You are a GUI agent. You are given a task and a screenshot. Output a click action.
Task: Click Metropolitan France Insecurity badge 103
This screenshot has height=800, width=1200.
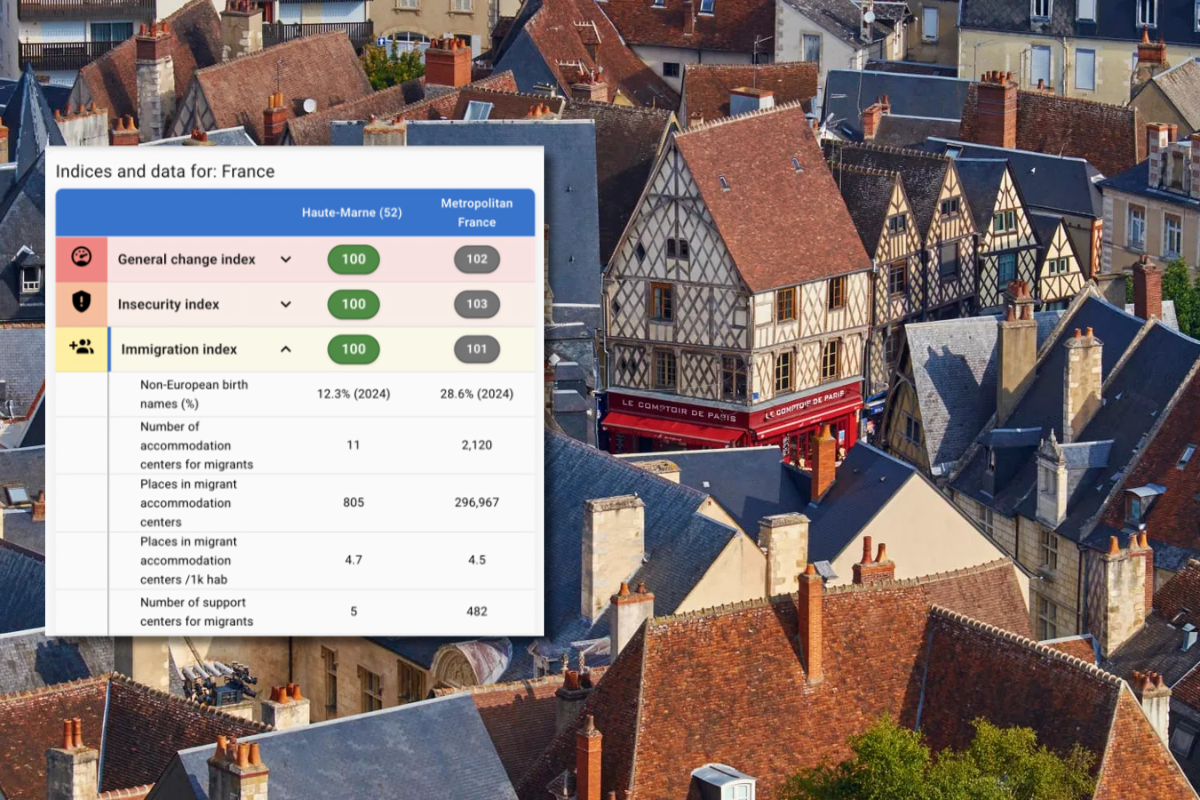click(x=477, y=304)
